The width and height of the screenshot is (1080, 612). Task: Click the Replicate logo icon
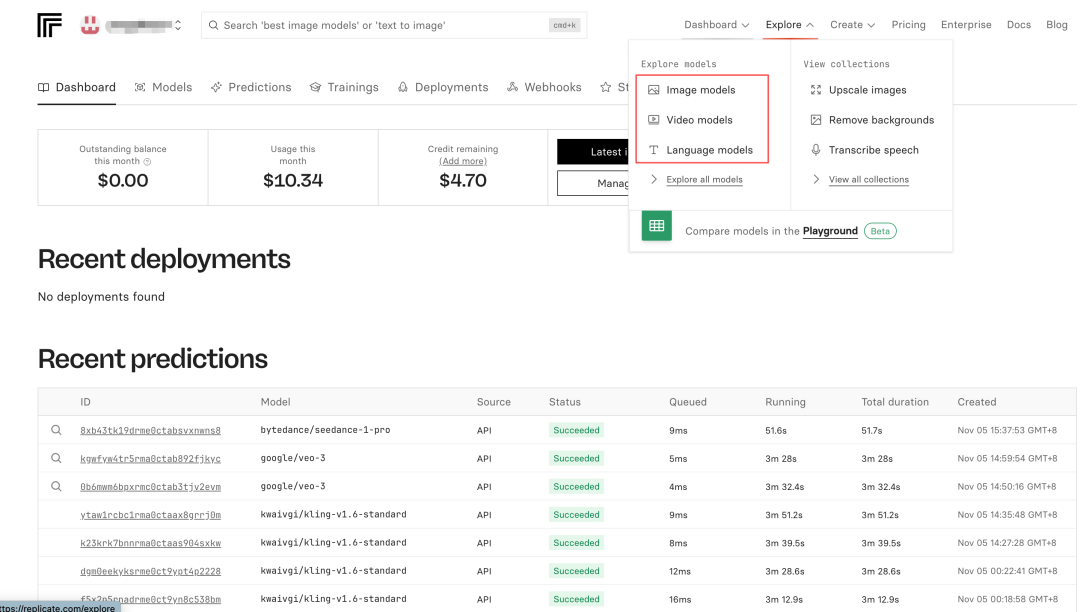tap(50, 25)
